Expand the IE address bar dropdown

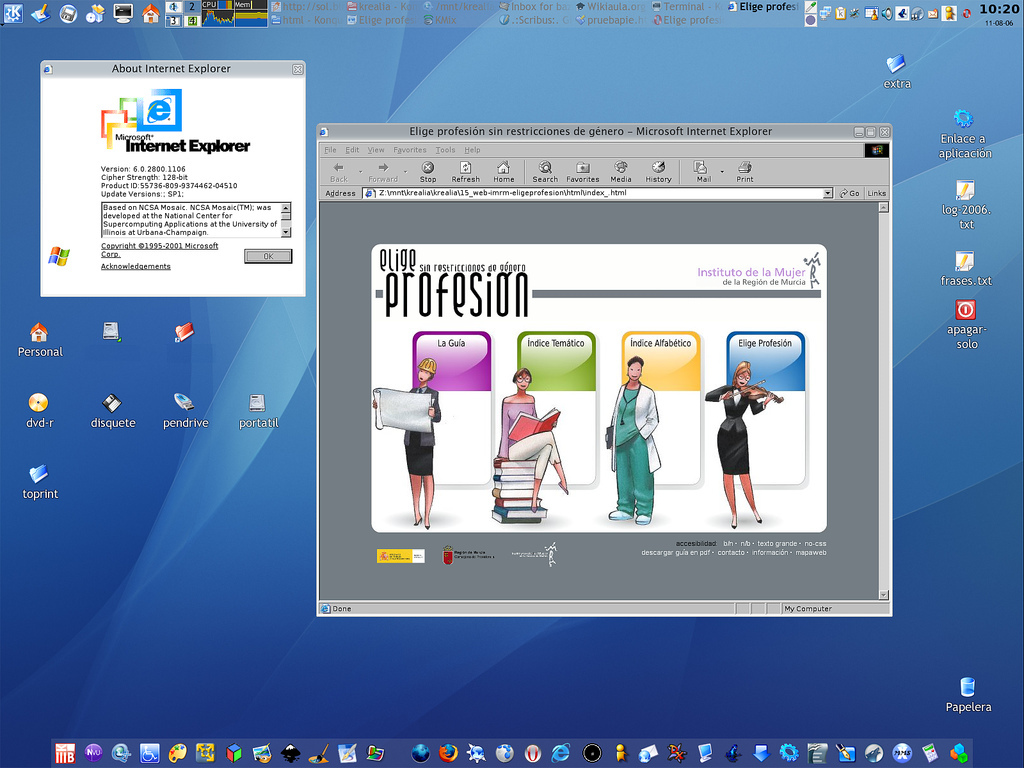tap(827, 193)
